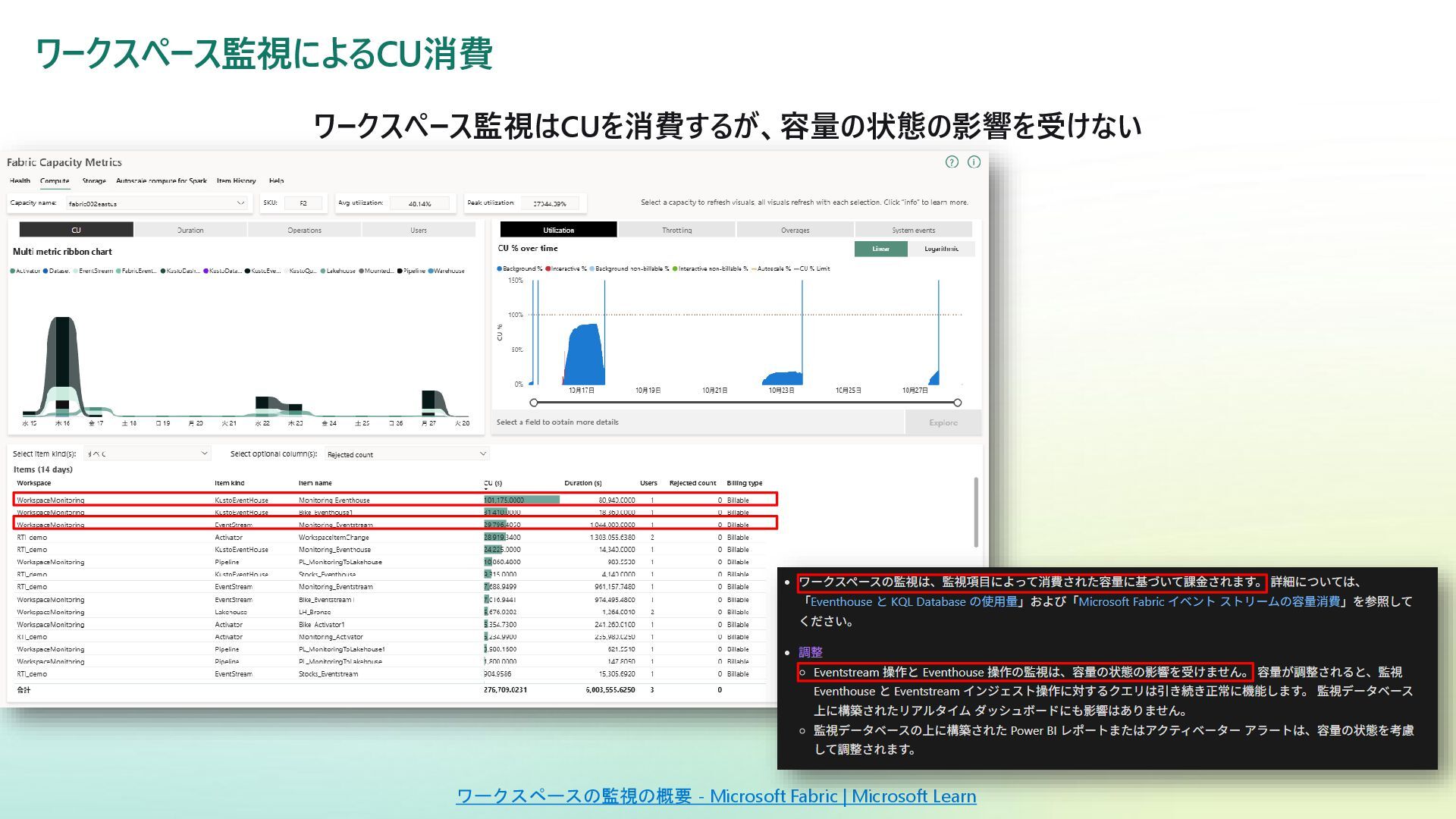Switch chart scale to Linear
This screenshot has width=1456, height=819.
pyautogui.click(x=880, y=249)
